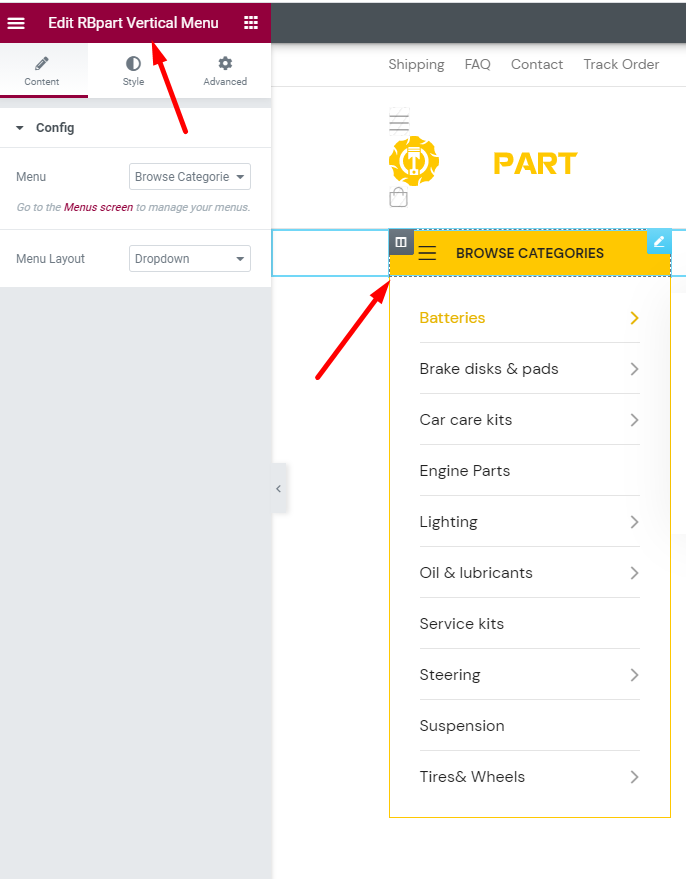This screenshot has height=879, width=686.
Task: Open the widgets grid icon
Action: [x=251, y=22]
